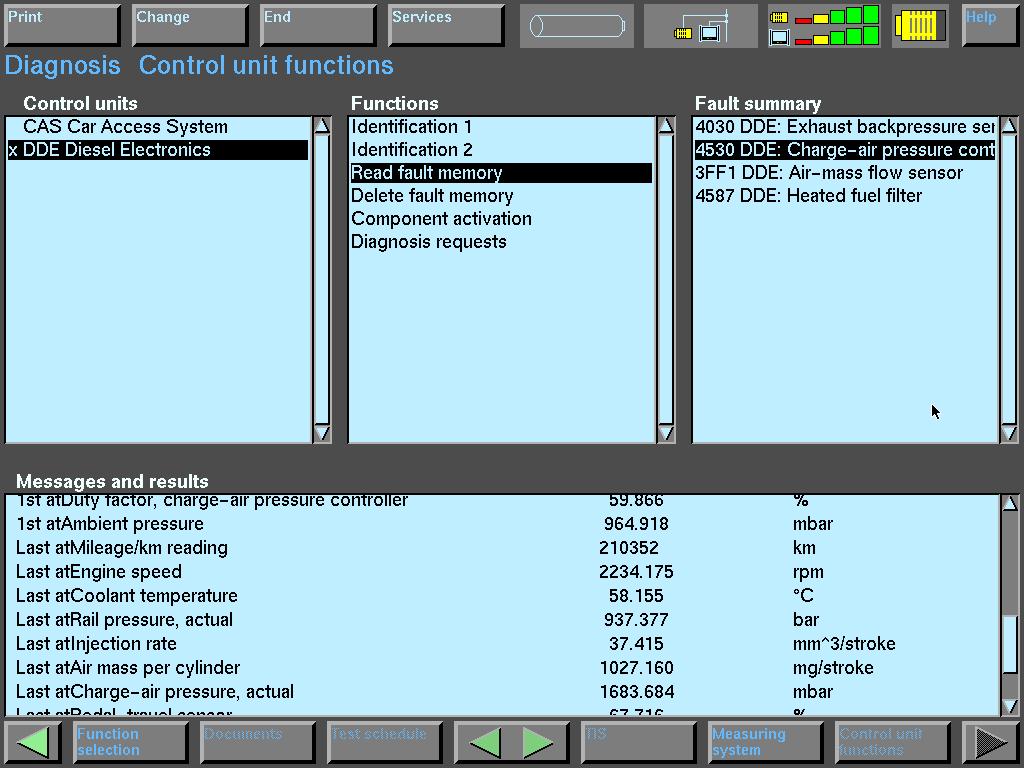This screenshot has height=768, width=1024.
Task: Click the yellow diagnostic connector icon
Action: tap(920, 26)
